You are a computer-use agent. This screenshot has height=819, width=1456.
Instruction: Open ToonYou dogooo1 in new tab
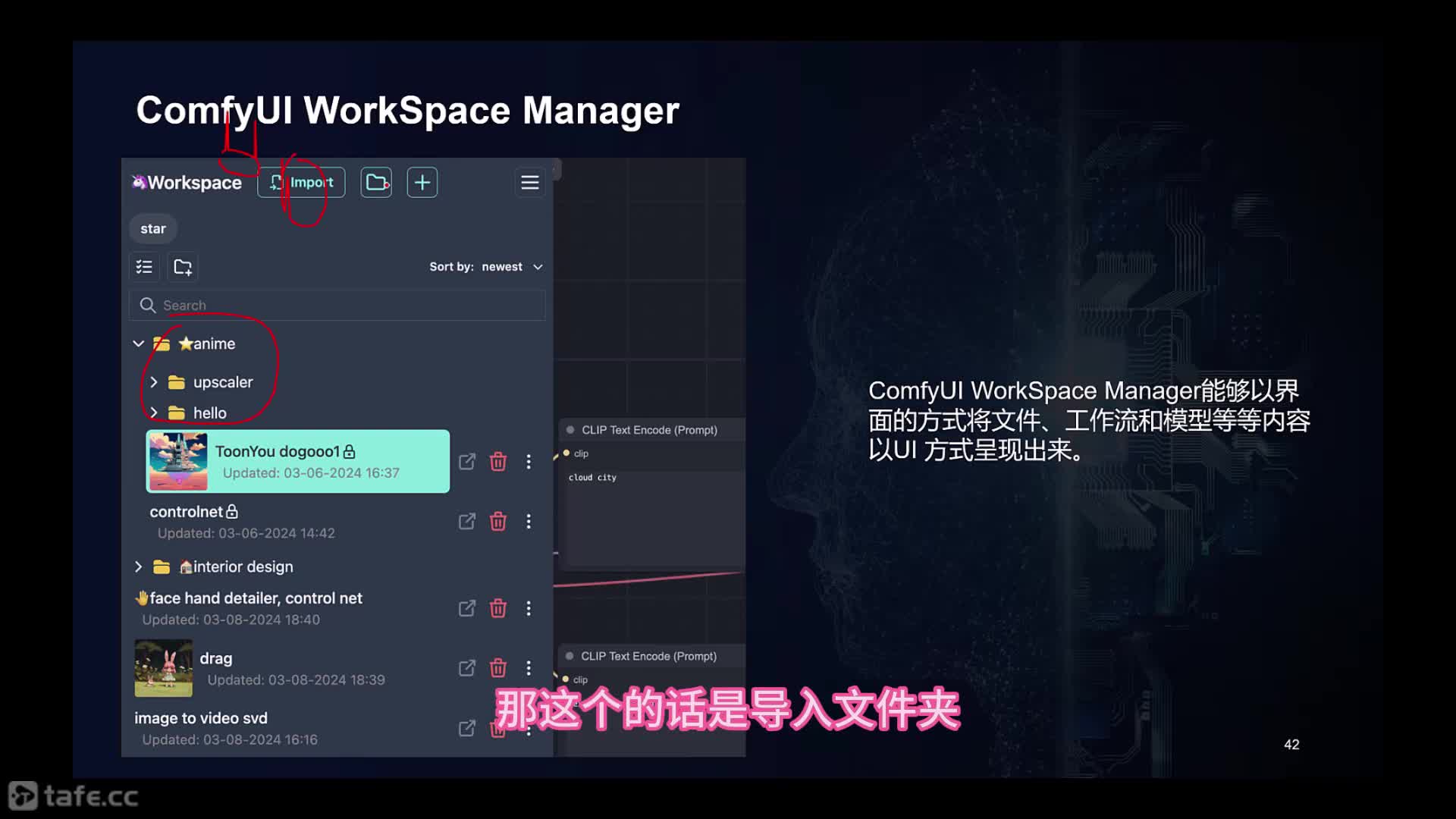pos(467,461)
